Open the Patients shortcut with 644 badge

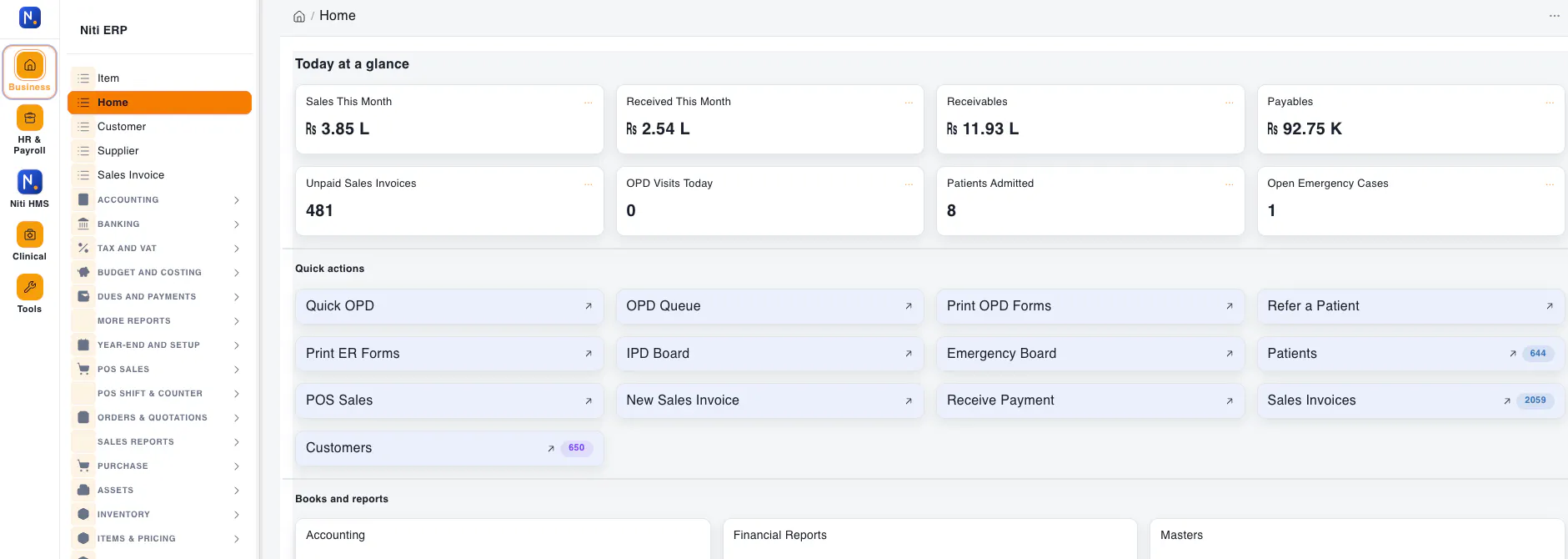click(x=1410, y=354)
